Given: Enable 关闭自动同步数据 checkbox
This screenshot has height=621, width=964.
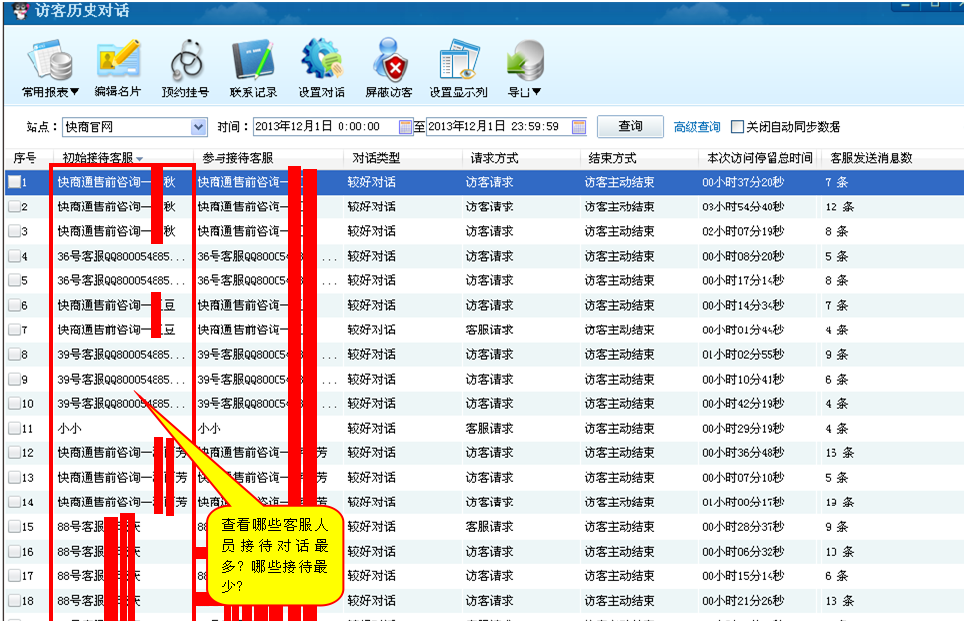Looking at the screenshot, I should pos(738,127).
